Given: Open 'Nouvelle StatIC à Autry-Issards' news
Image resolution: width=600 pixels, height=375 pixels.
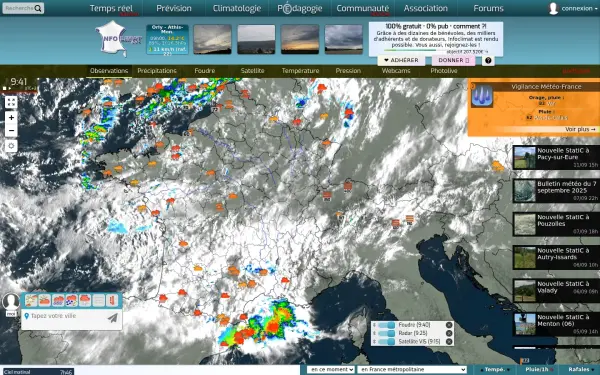Looking at the screenshot, I should [x=556, y=257].
